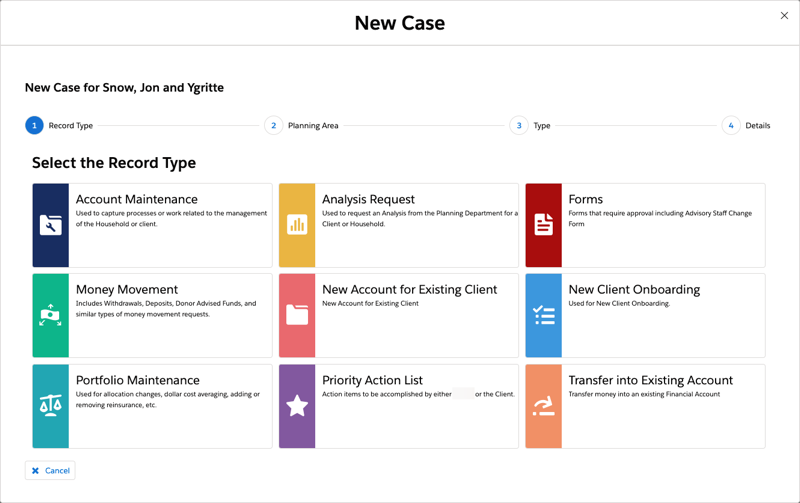Click the Portfolio Maintenance scales icon
The image size is (800, 503).
(x=50, y=406)
